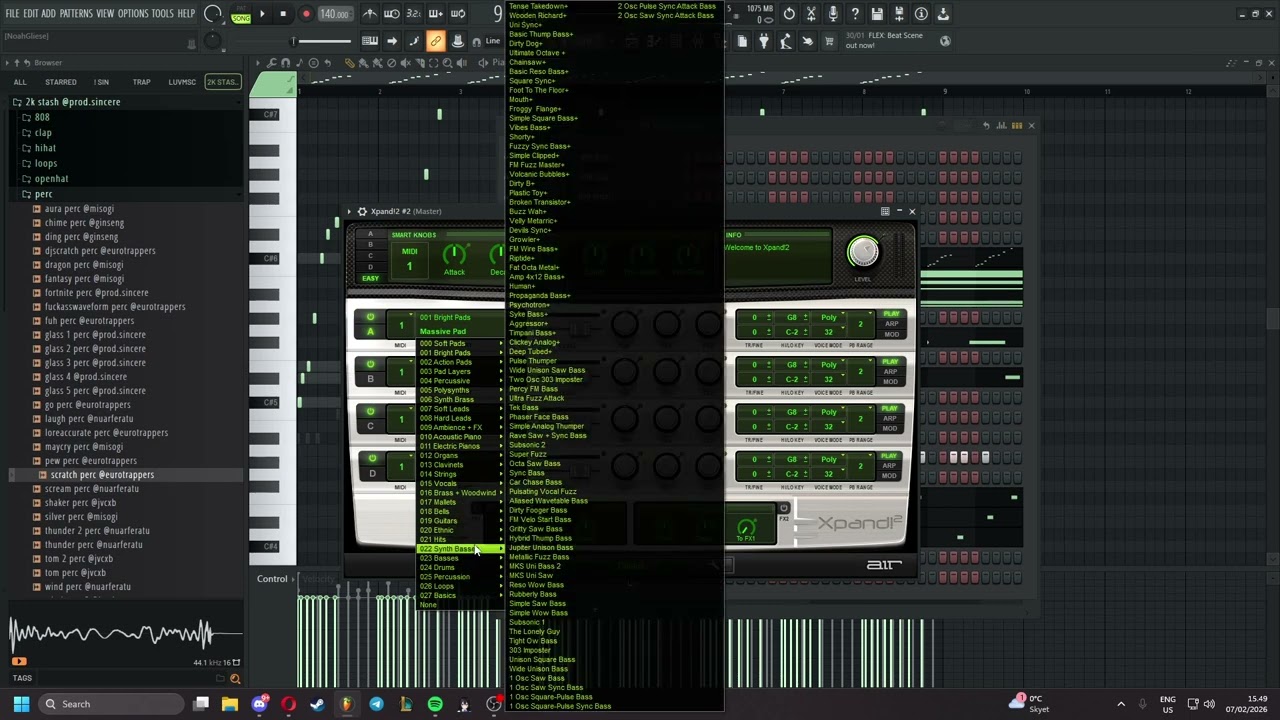Select the EASY smart knobs mode
Viewport: 1280px width, 720px height.
coord(370,278)
